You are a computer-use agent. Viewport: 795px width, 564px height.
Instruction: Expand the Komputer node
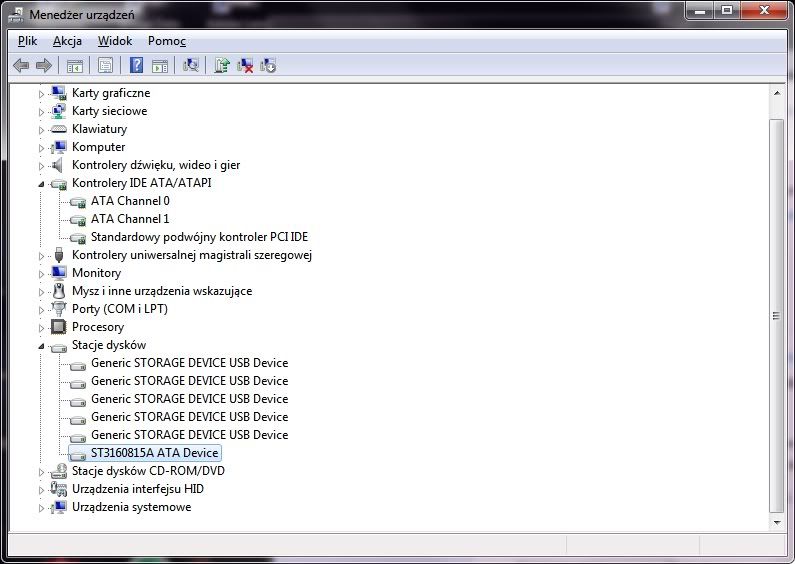click(x=42, y=148)
